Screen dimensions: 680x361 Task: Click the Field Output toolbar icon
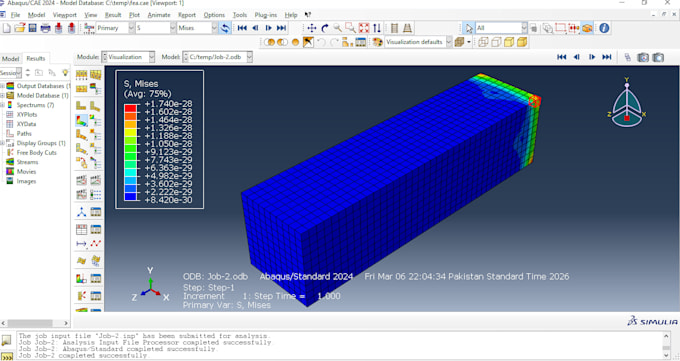(89, 28)
